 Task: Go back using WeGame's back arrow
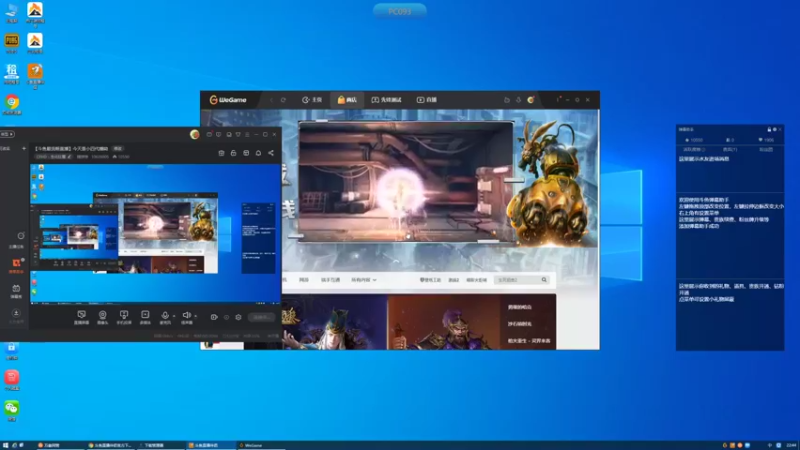point(271,100)
